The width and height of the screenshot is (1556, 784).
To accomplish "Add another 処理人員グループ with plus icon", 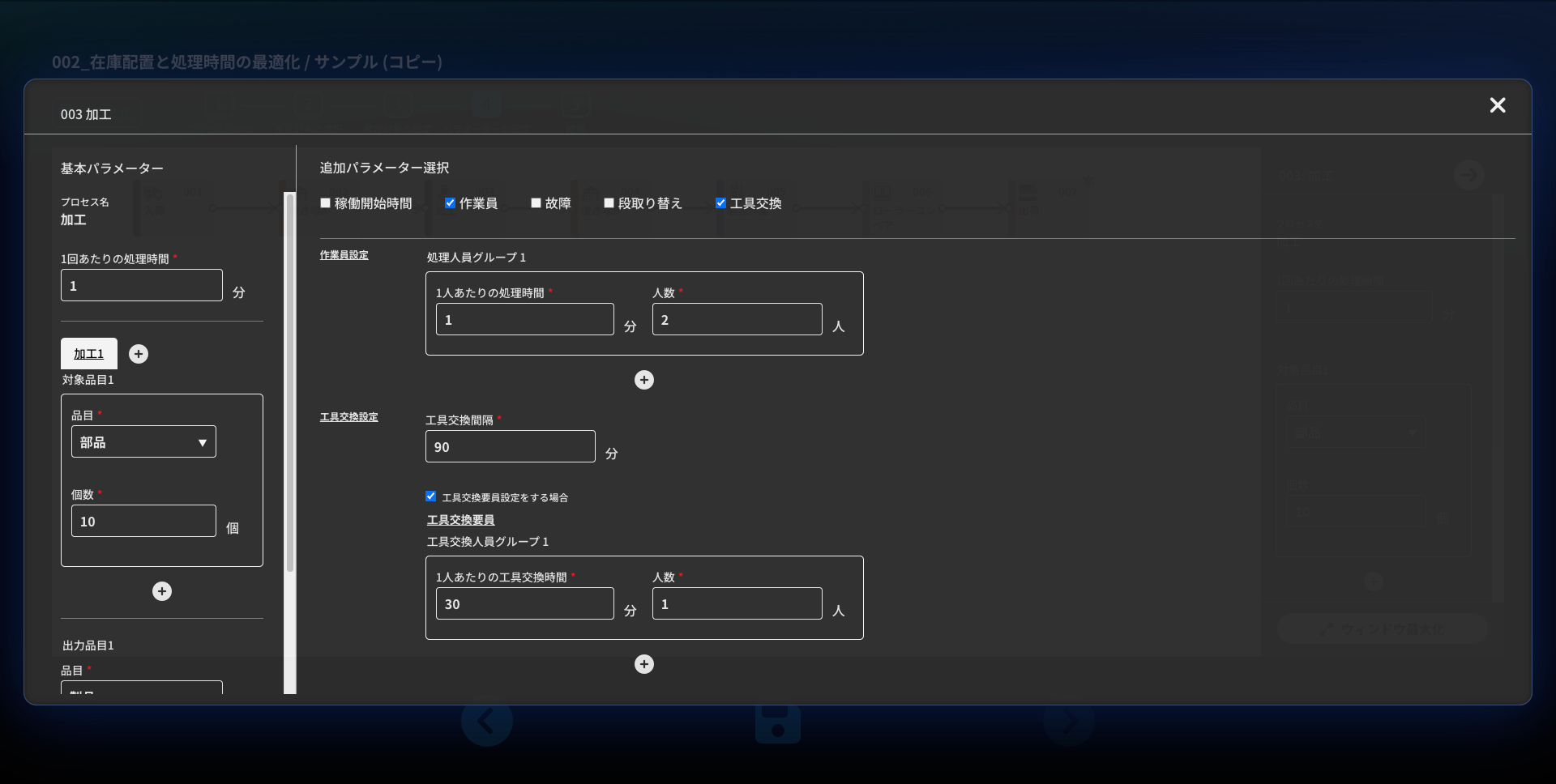I will [644, 380].
